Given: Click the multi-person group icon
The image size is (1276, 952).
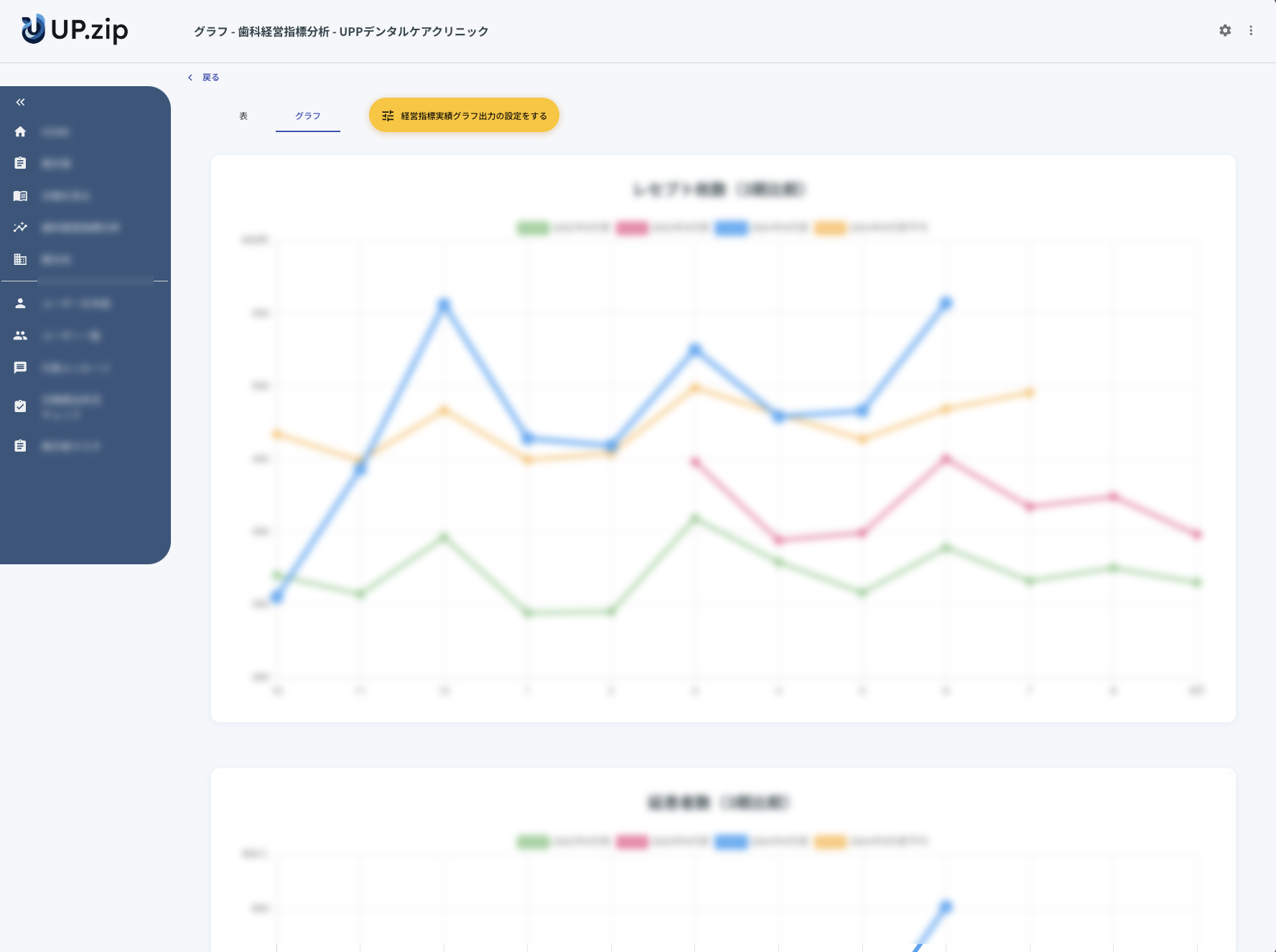Looking at the screenshot, I should click(x=20, y=335).
